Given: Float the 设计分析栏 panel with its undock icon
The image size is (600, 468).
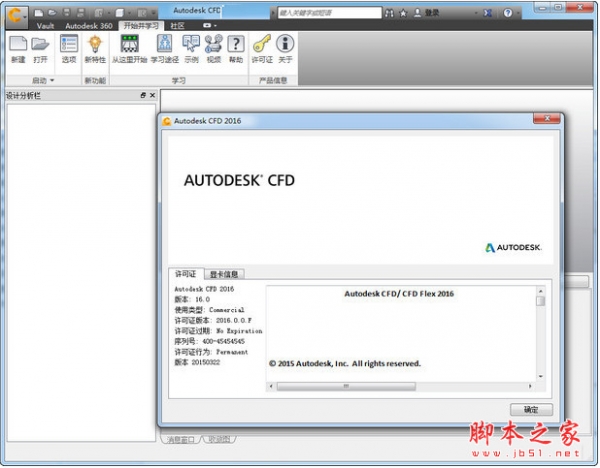Looking at the screenshot, I should tap(143, 95).
